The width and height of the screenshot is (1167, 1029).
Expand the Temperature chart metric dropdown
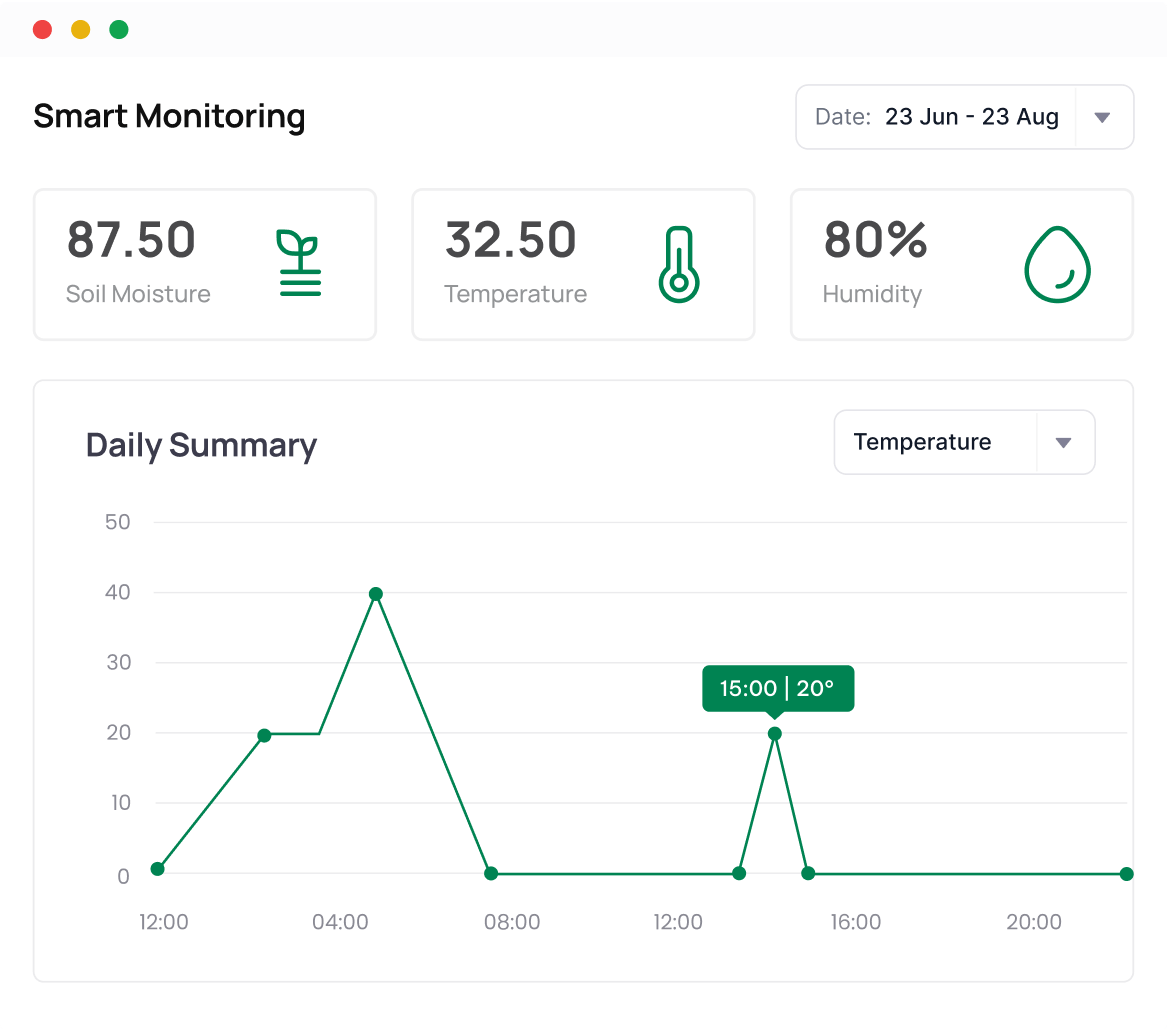tap(1064, 442)
